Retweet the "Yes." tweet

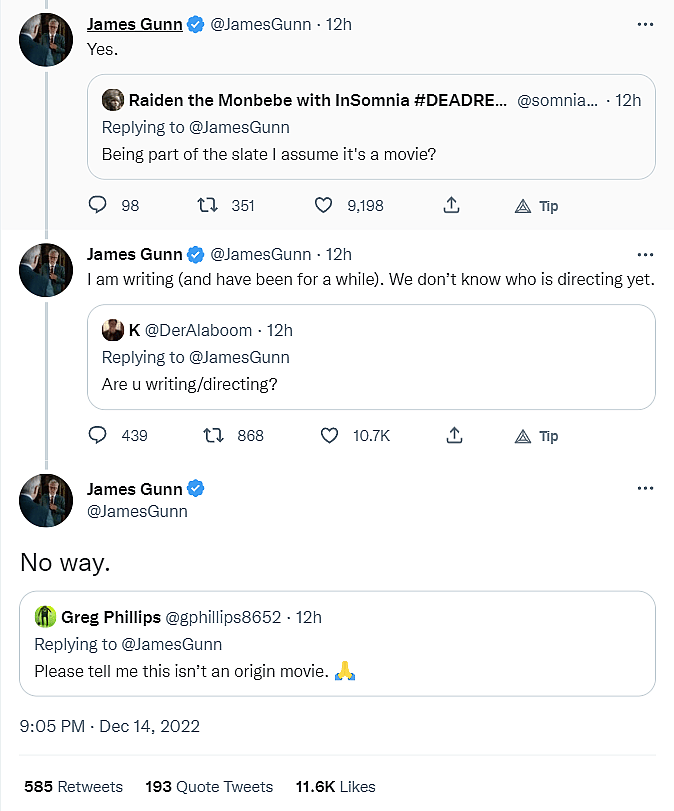tap(209, 205)
